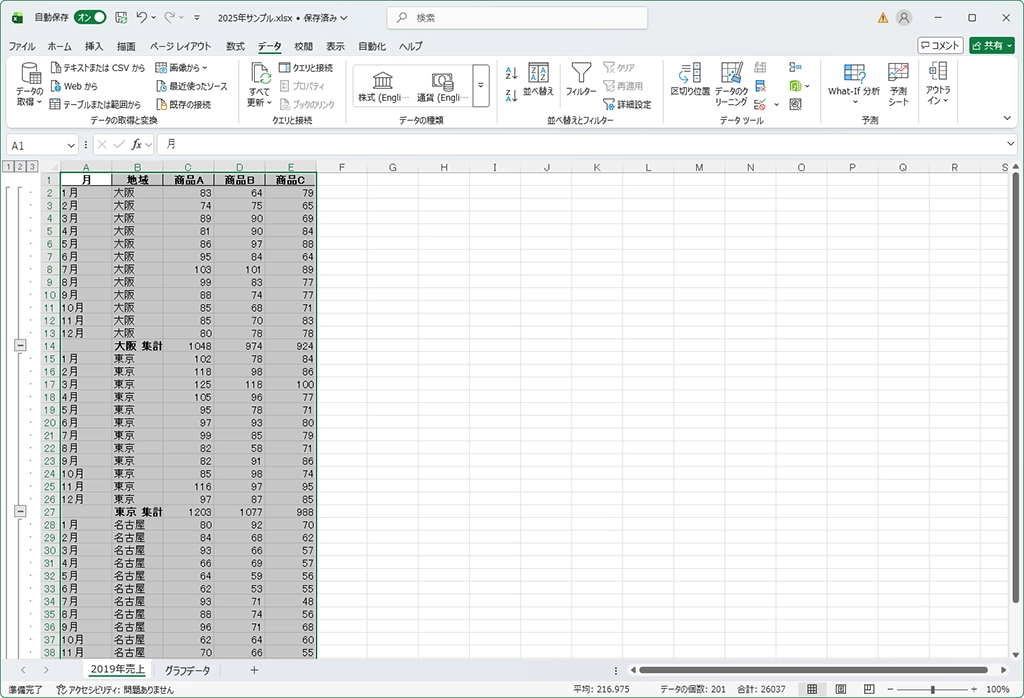Click the コメント comments button

click(x=940, y=45)
